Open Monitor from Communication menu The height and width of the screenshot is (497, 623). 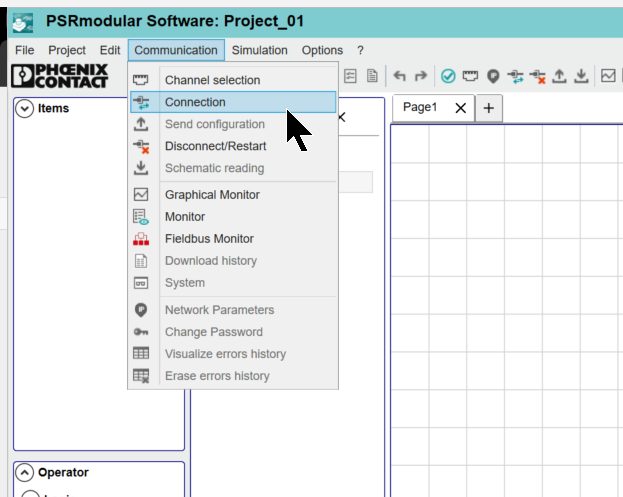pos(233,217)
